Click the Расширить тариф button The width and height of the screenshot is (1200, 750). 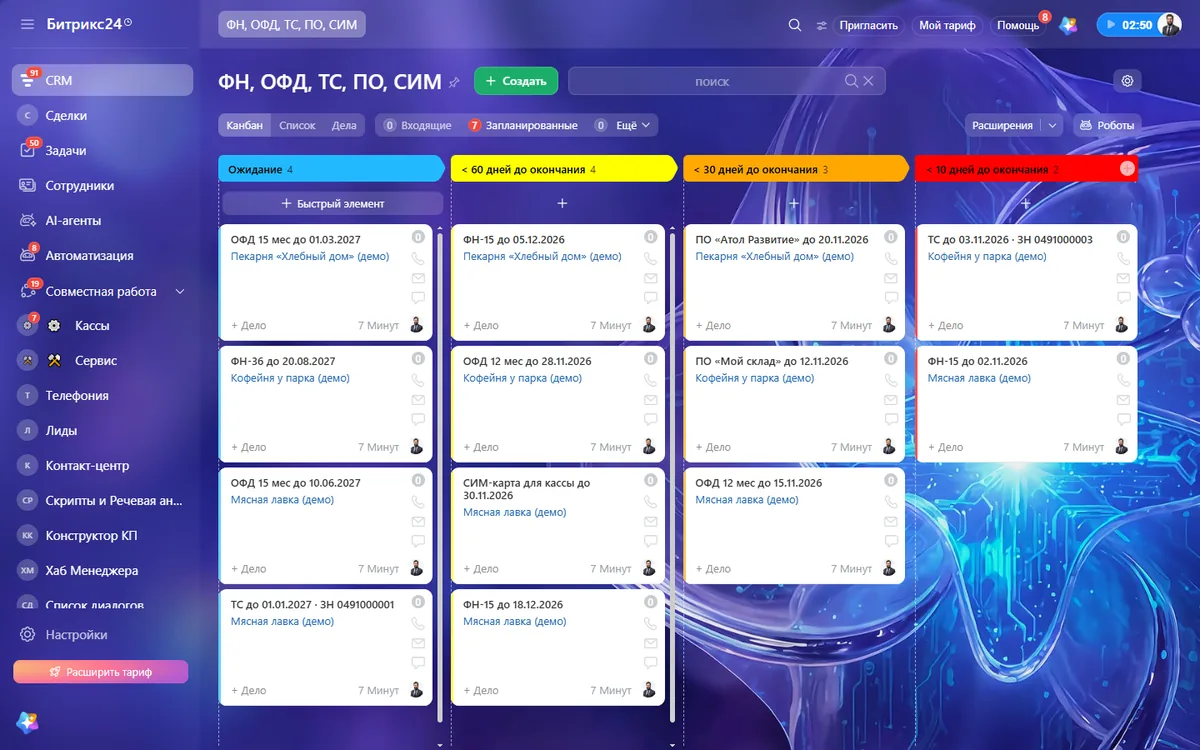click(x=101, y=672)
